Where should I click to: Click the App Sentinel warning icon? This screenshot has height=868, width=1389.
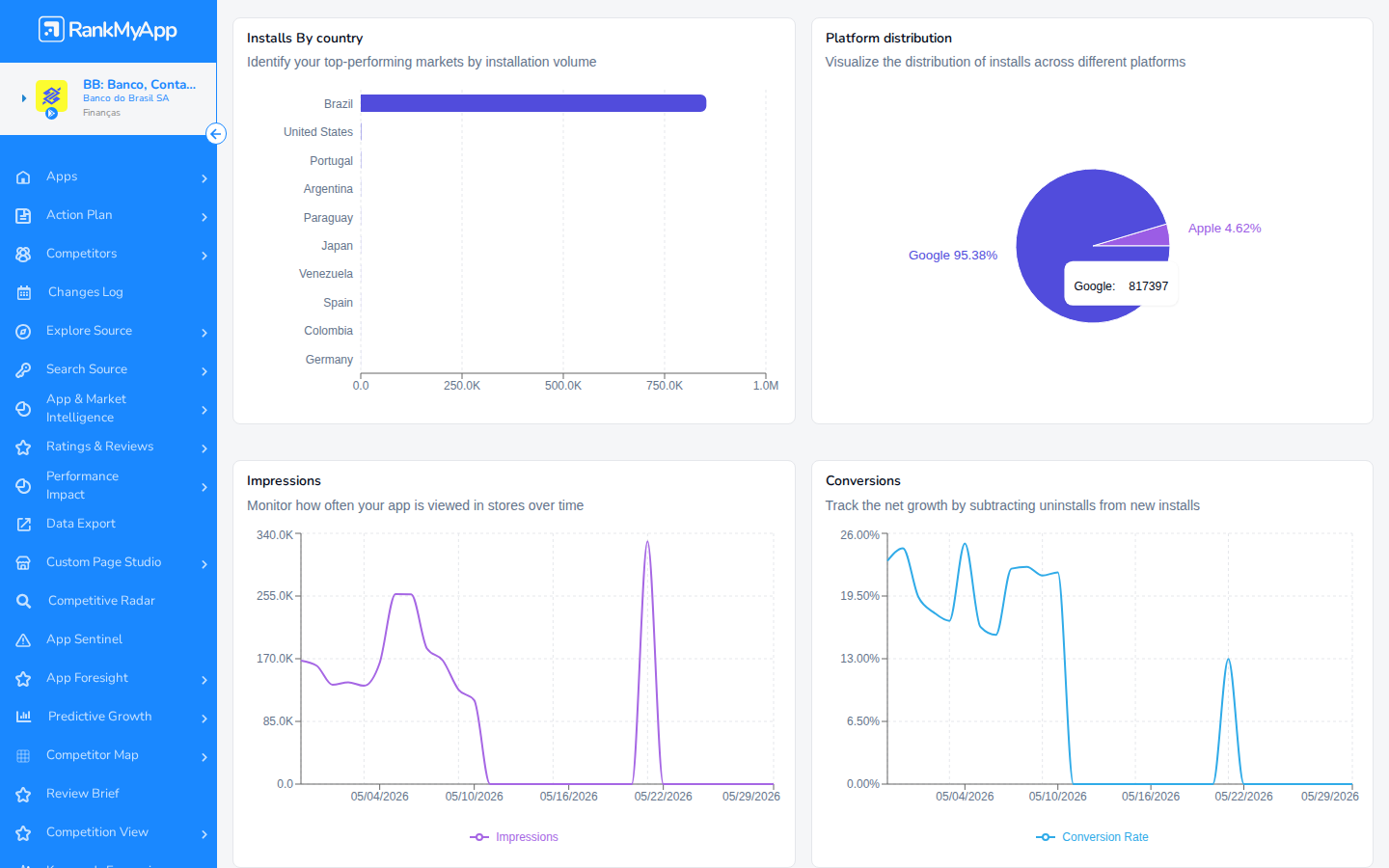pos(23,640)
